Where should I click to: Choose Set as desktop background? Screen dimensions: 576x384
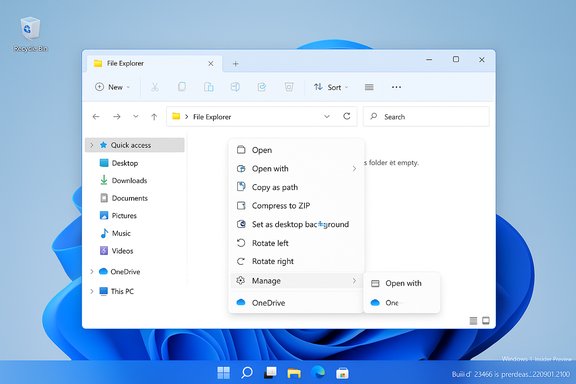296,224
